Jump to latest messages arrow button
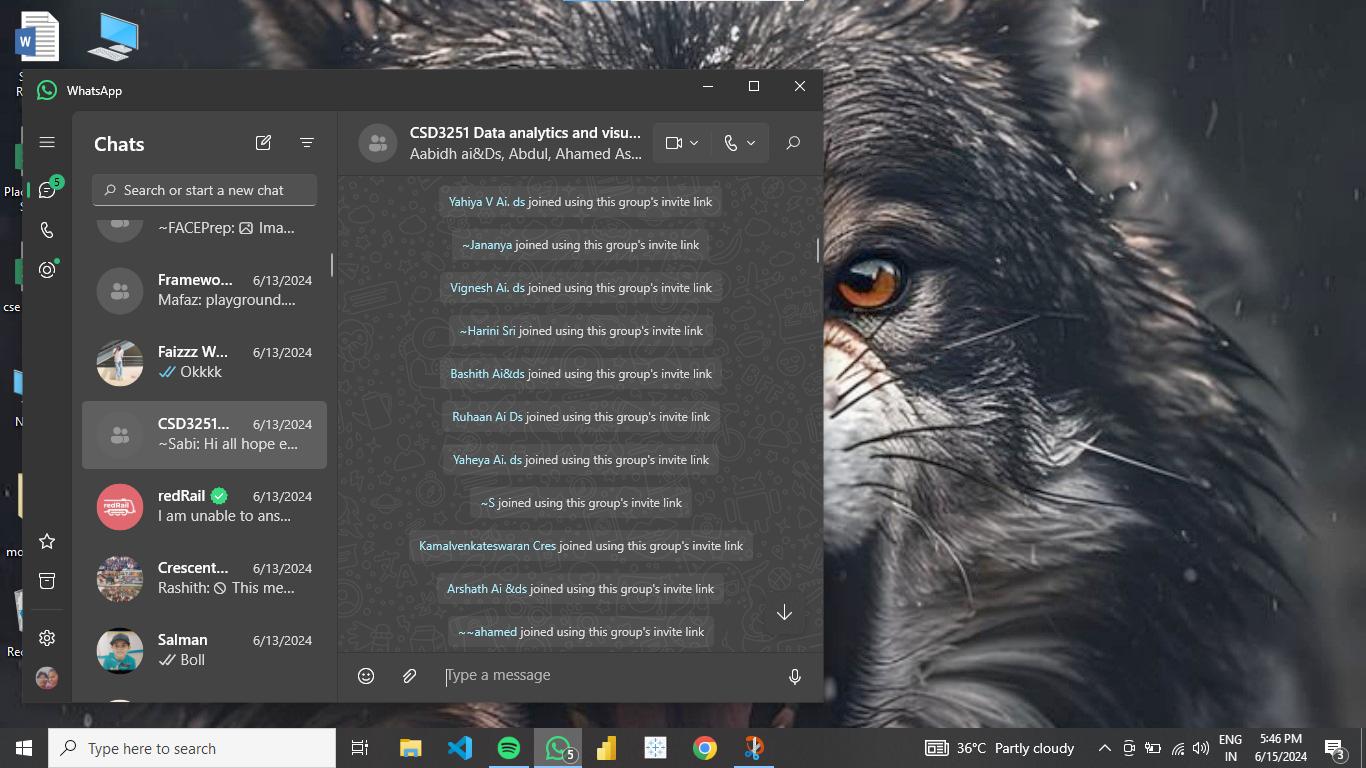 784,612
